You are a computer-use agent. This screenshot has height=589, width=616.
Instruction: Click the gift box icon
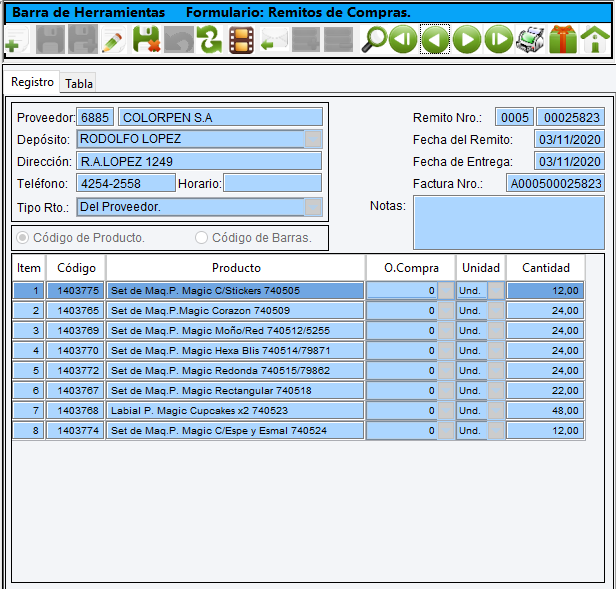[x=563, y=41]
